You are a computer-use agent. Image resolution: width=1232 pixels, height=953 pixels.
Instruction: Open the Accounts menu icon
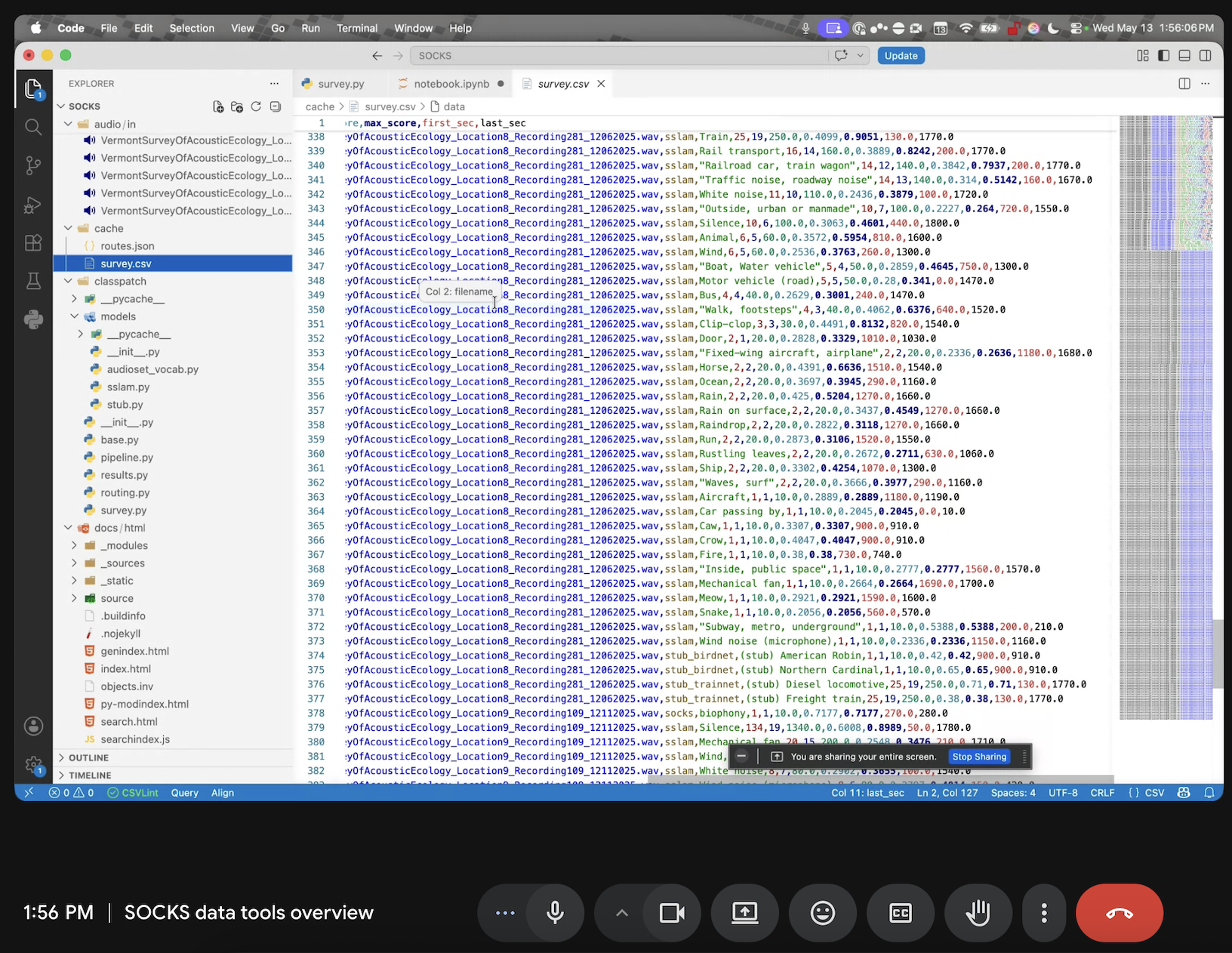33,726
